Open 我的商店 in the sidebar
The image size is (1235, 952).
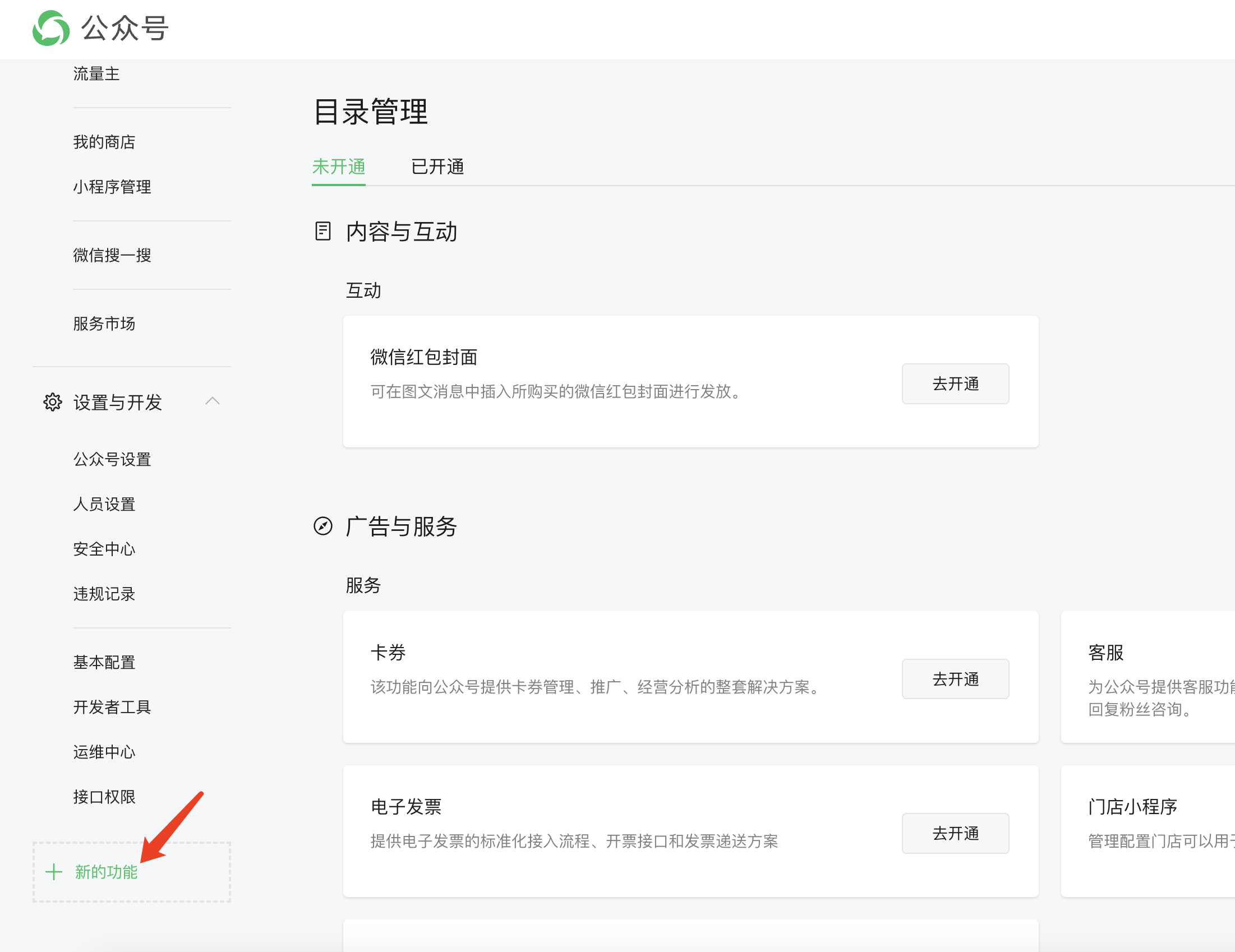click(104, 142)
